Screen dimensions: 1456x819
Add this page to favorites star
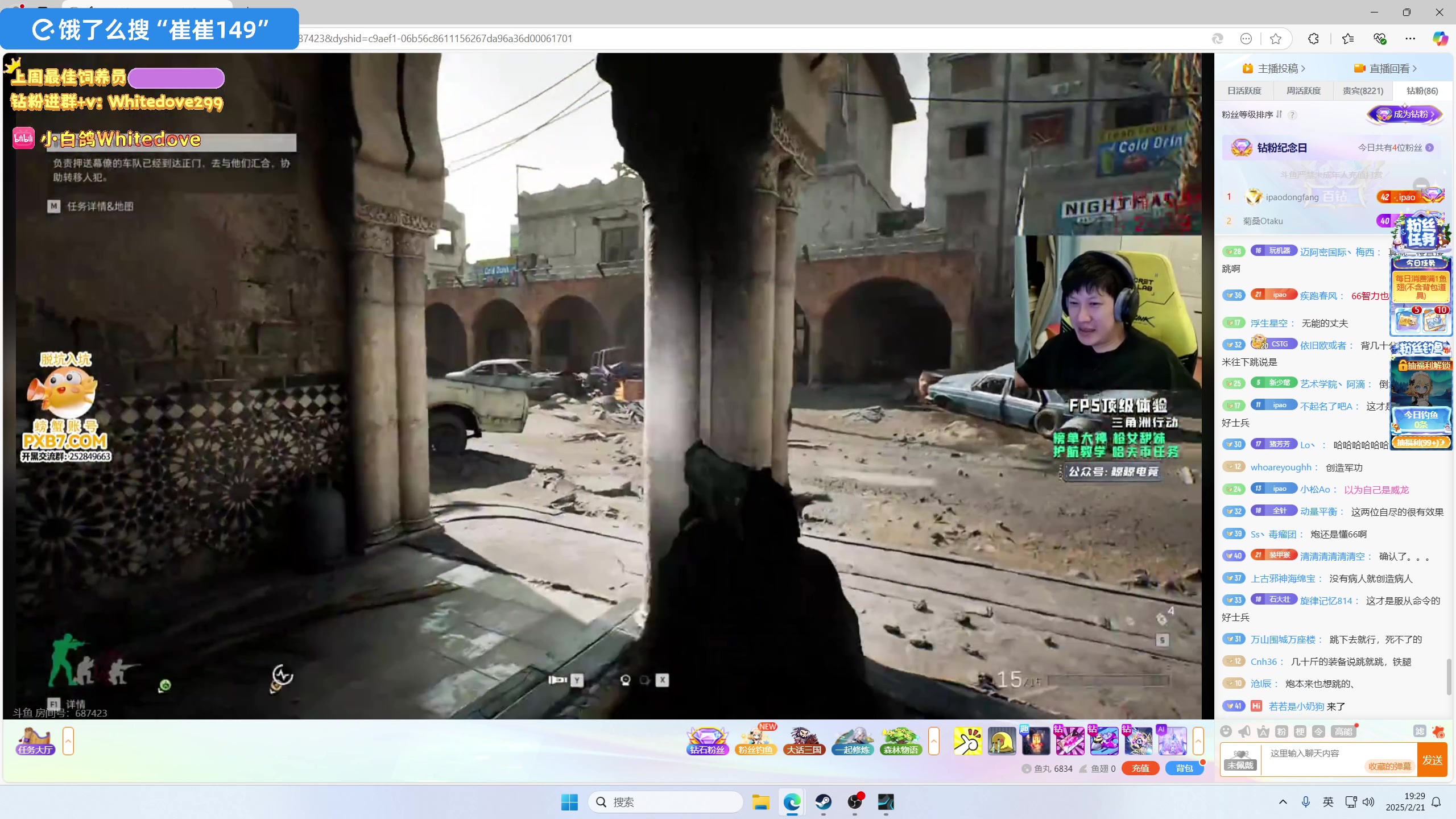point(1276,39)
